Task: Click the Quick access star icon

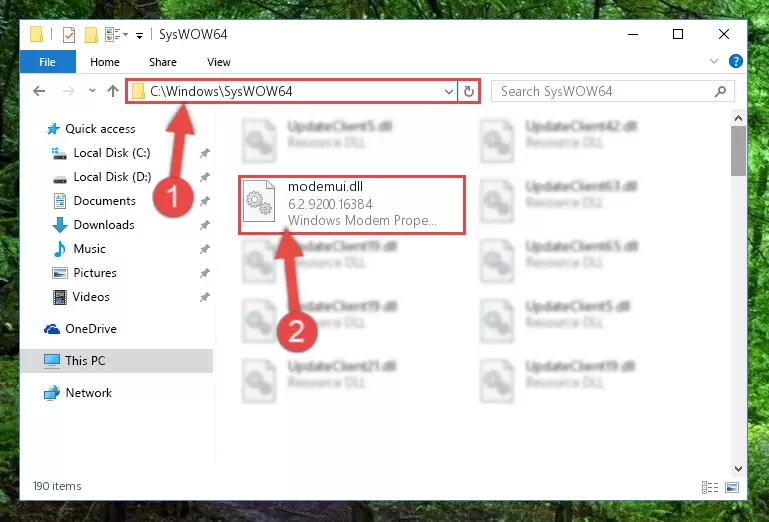Action: [x=53, y=129]
